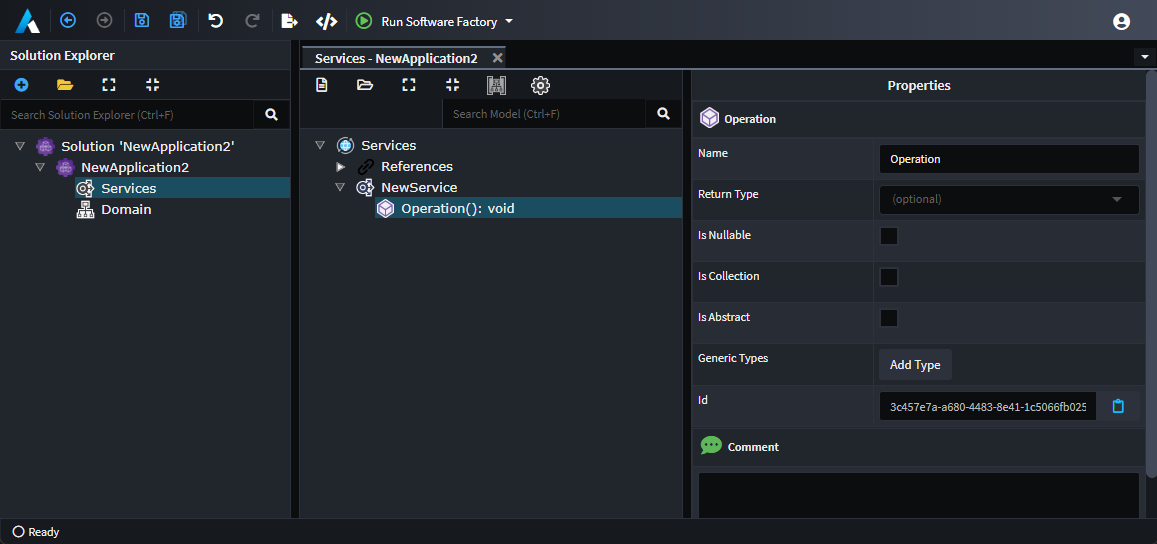This screenshot has height=544, width=1157.
Task: Copy the Id using clipboard icon
Action: (1118, 406)
